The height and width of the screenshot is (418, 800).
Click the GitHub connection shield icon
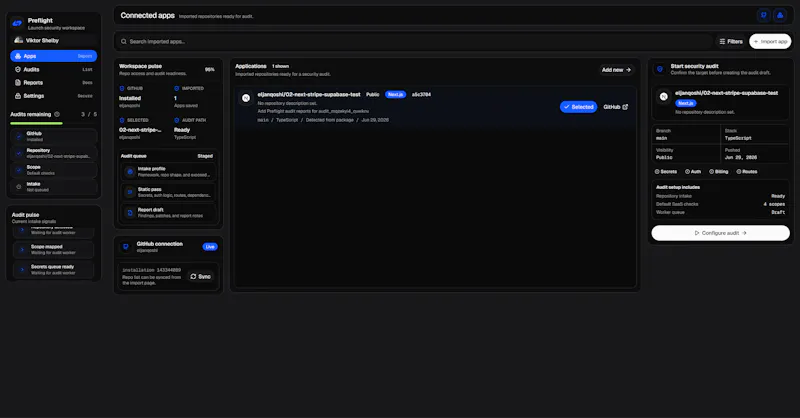[x=126, y=247]
